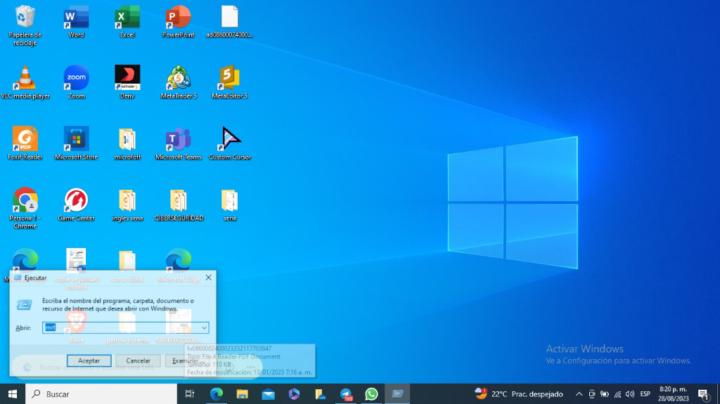Click the Examinar button in Ejecutar dialog
720x404 pixels.
185,361
